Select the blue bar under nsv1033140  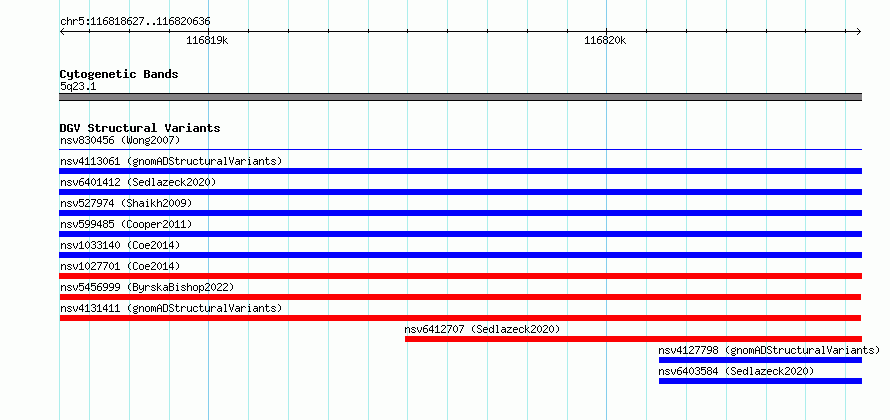[460, 255]
